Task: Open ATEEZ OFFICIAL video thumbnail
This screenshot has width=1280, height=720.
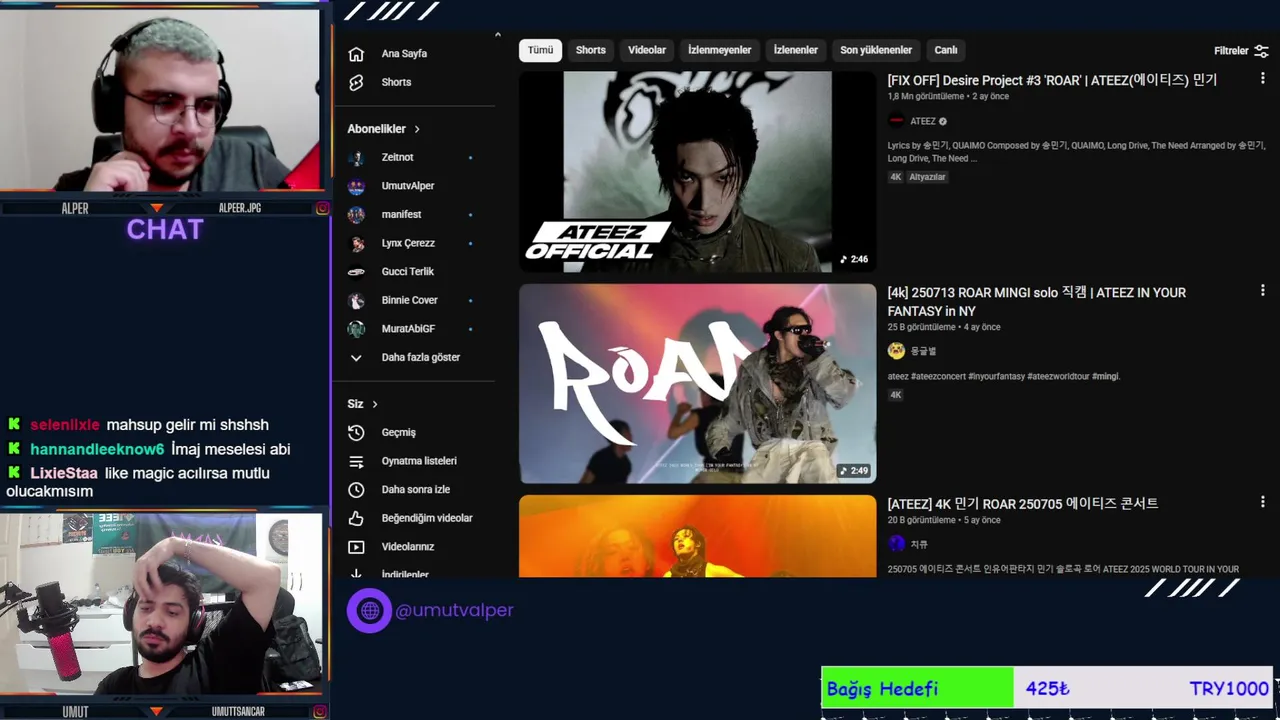Action: coord(697,171)
